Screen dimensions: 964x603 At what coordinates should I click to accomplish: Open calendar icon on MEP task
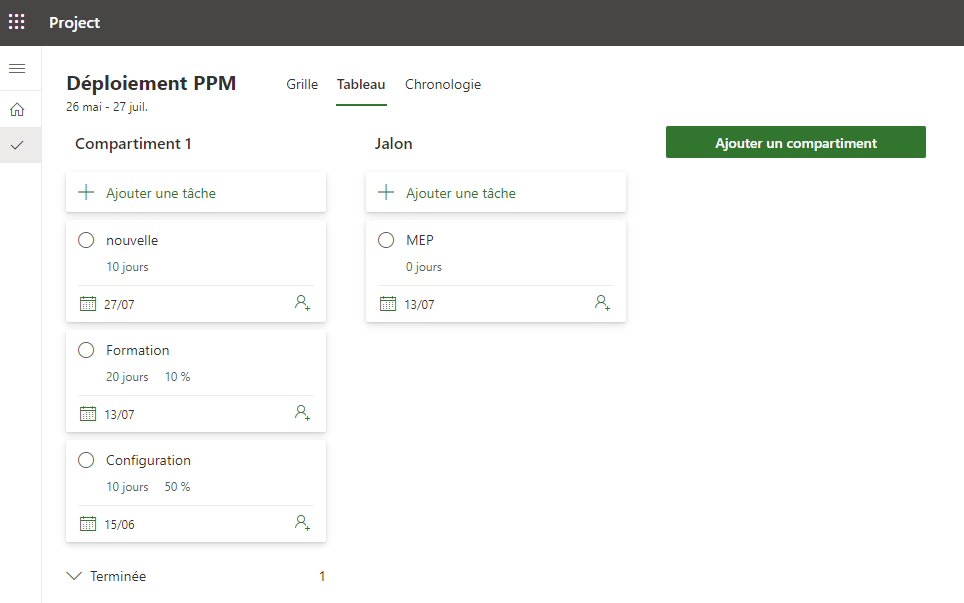(x=388, y=304)
